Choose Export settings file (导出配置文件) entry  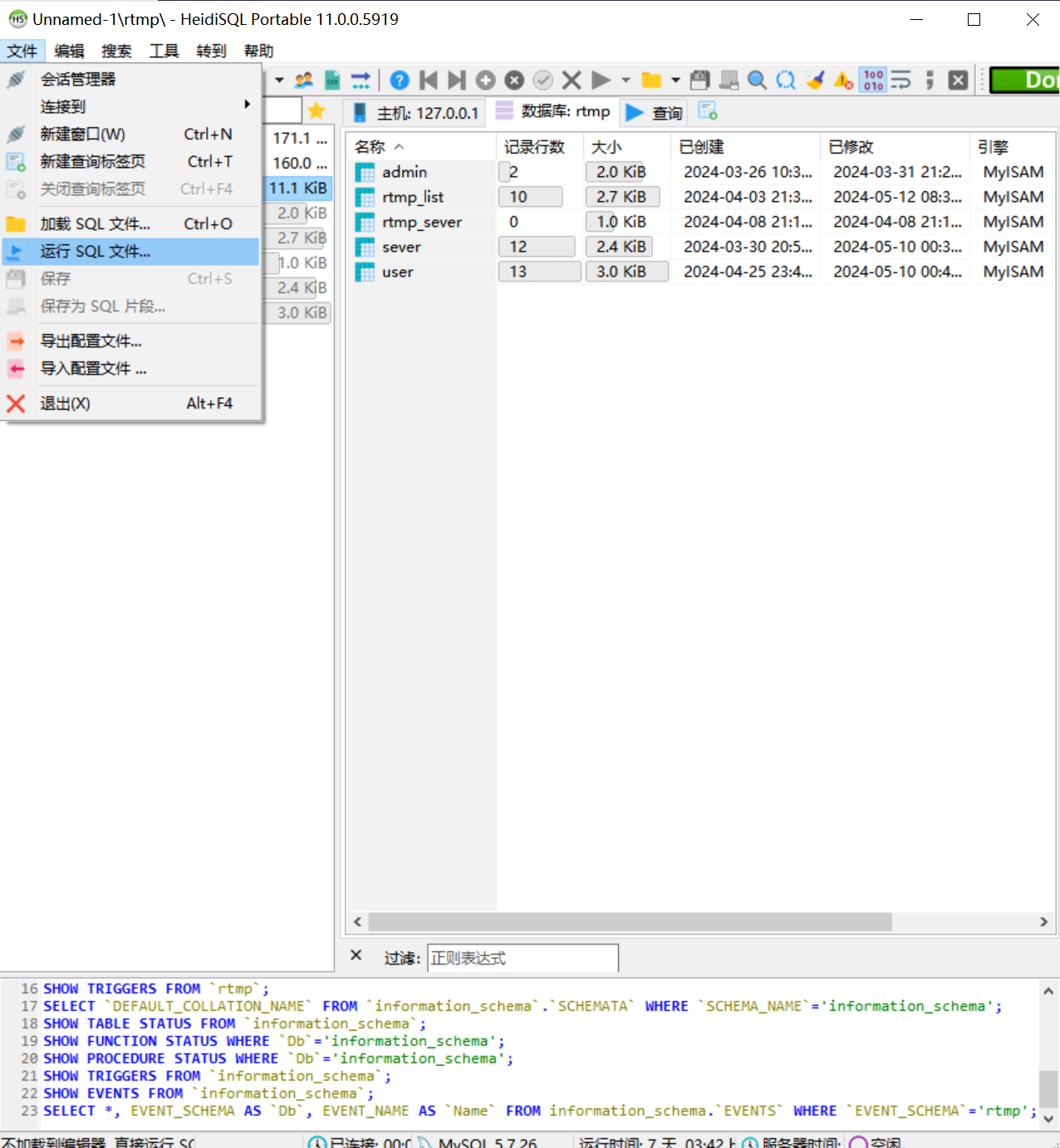[131, 341]
